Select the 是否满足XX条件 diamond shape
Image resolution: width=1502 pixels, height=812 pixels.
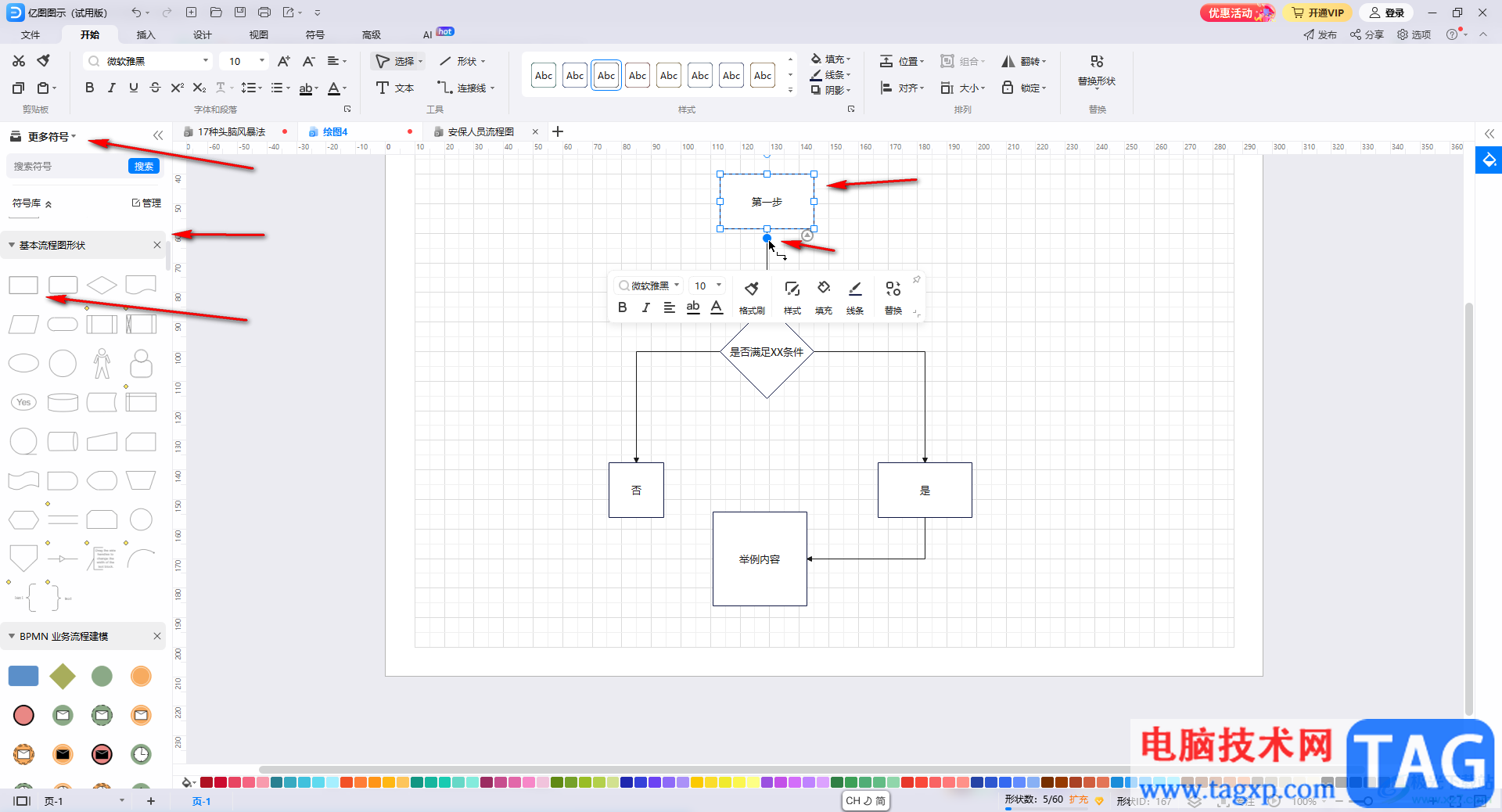pos(767,352)
